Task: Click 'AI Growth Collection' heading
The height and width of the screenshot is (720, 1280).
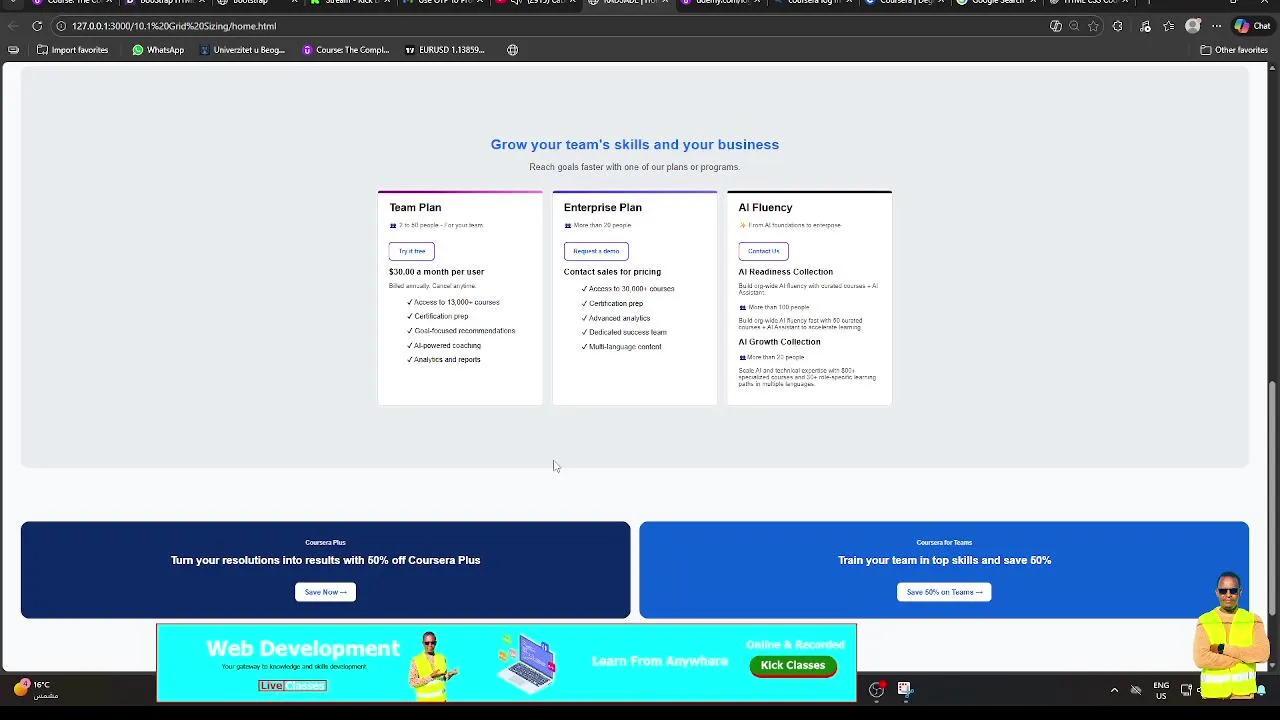Action: 779,342
